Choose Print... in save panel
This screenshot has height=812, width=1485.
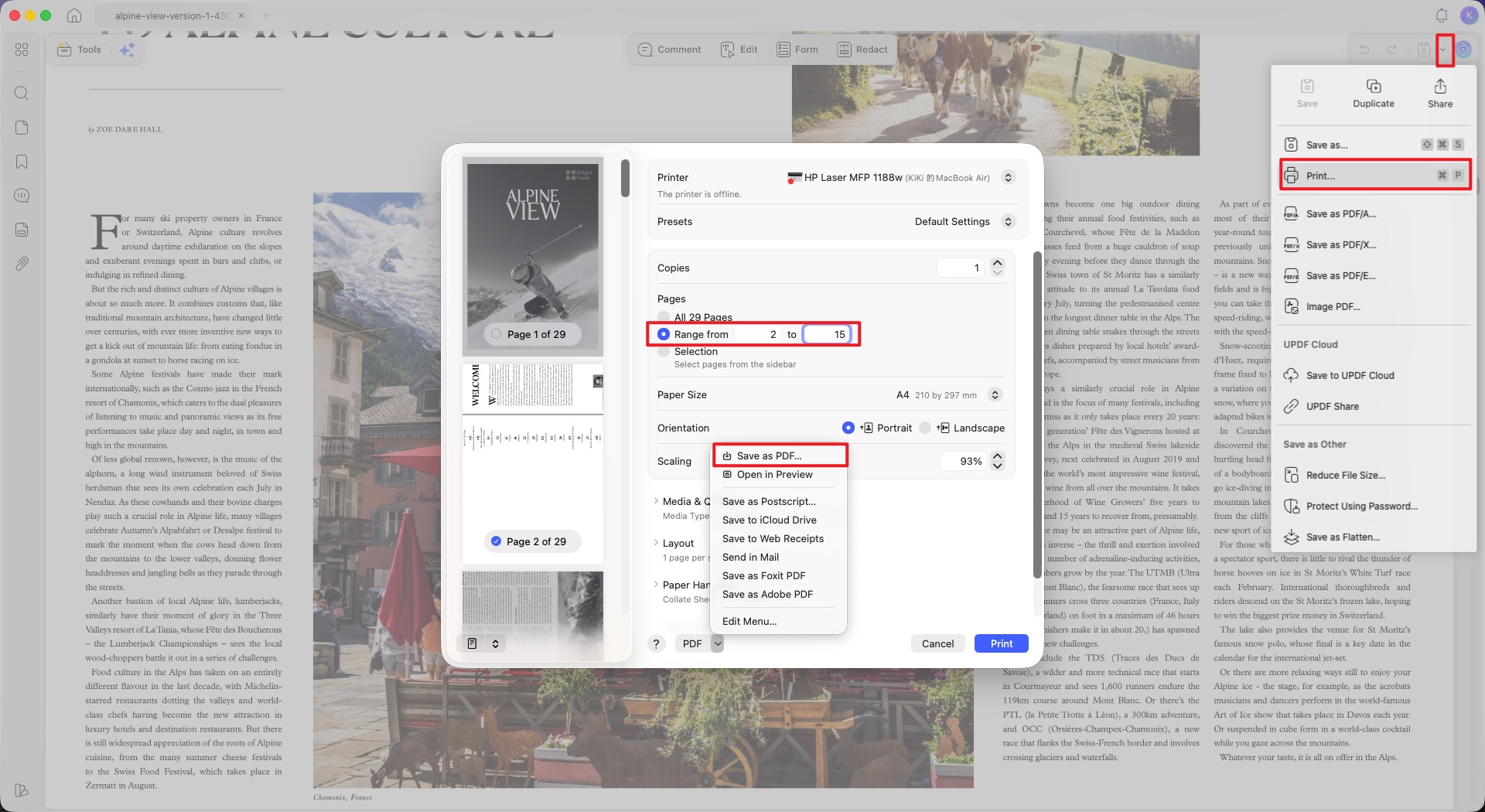1374,176
